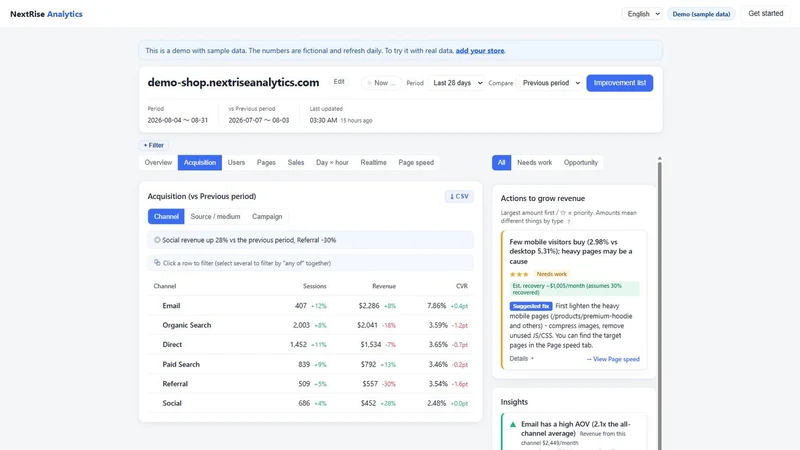Click Organic Search sessions value 2,003
This screenshot has width=800, height=450.
point(301,325)
